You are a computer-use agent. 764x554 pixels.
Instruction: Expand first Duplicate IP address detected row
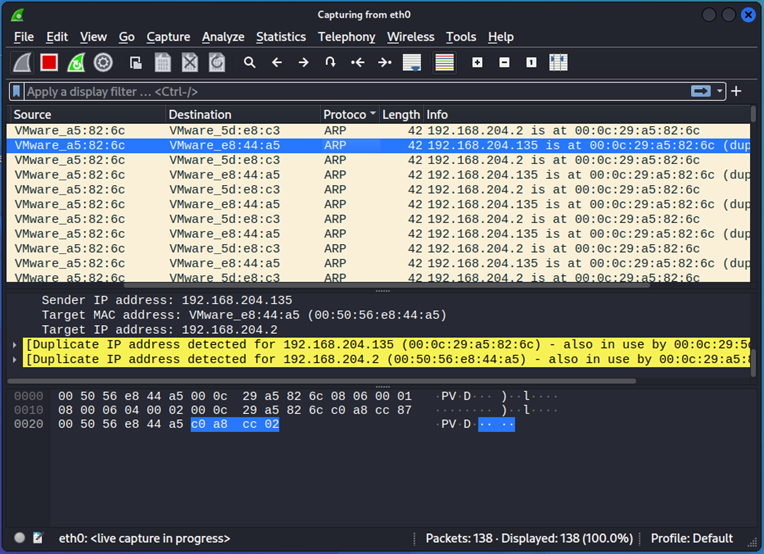[14, 344]
